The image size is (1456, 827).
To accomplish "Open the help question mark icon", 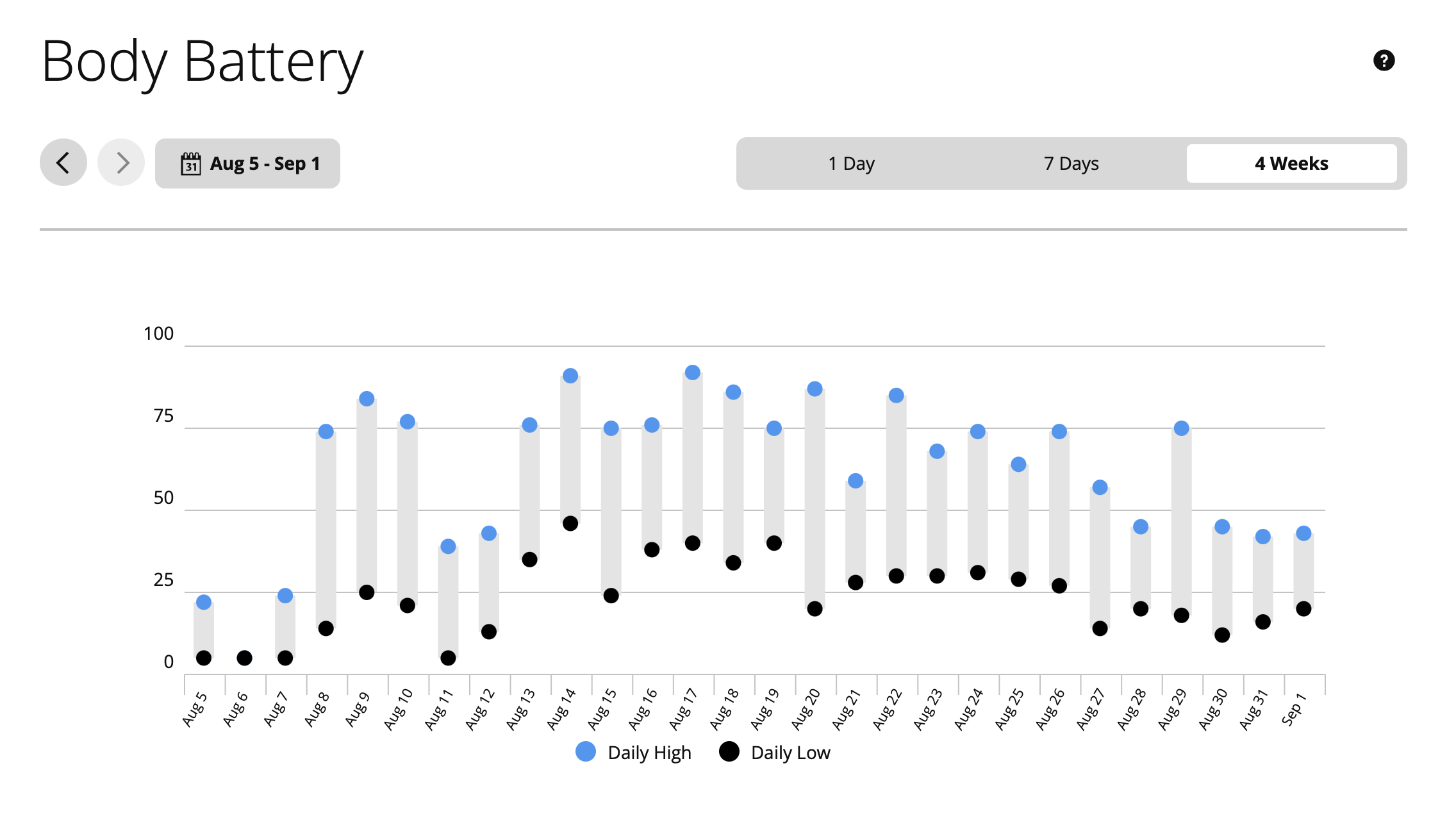I will (x=1384, y=60).
